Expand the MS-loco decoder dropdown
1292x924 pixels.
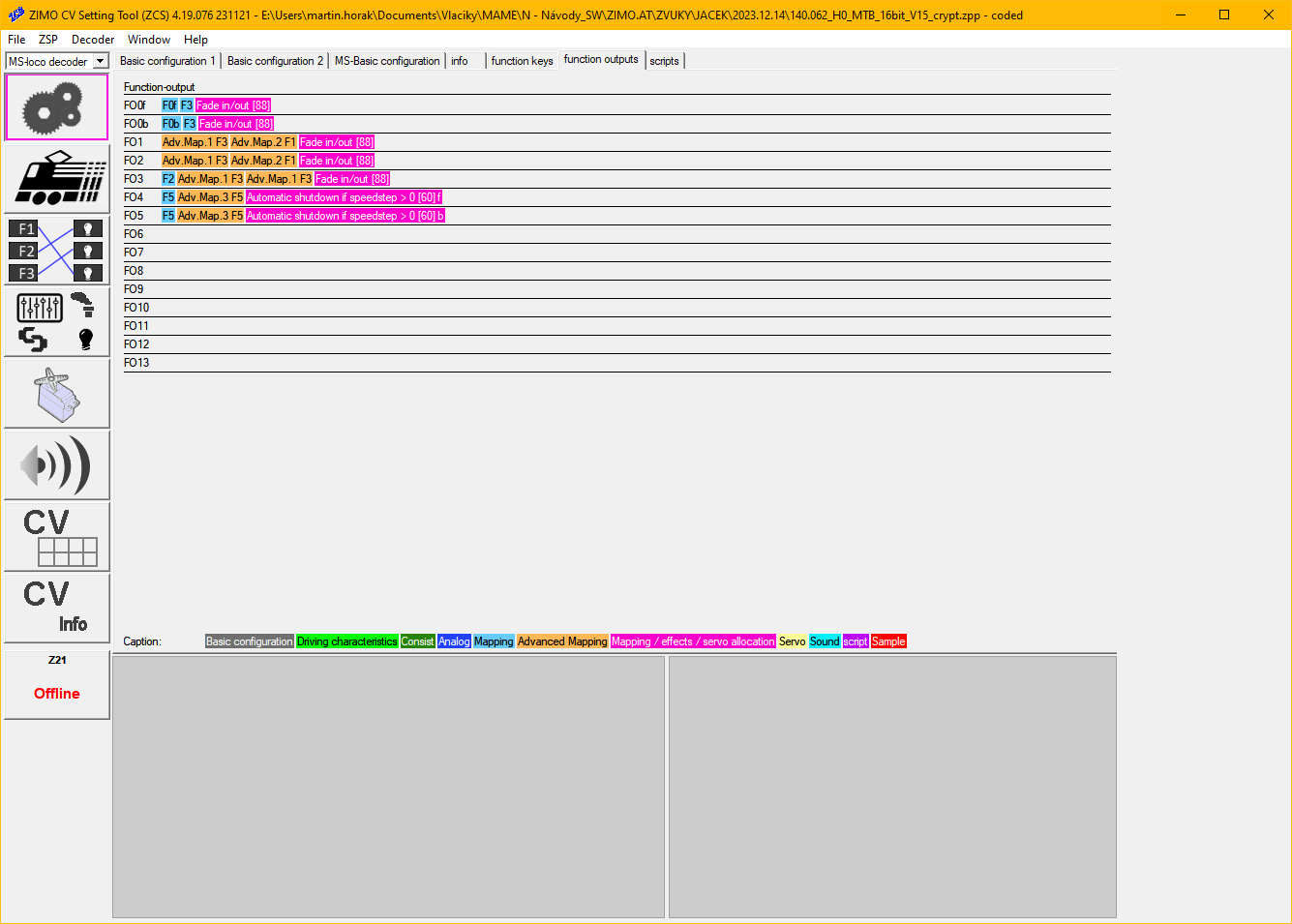tap(99, 62)
